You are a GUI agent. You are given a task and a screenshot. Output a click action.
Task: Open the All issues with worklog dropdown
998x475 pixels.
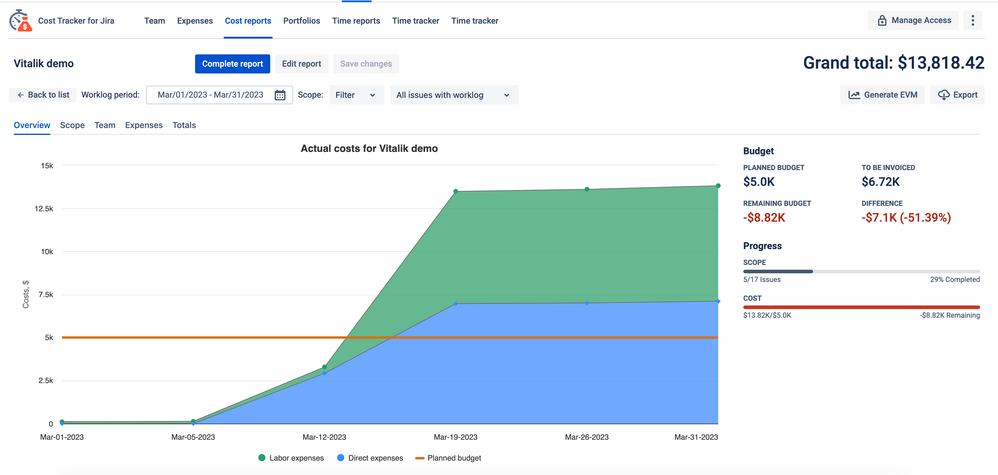pyautogui.click(x=454, y=95)
